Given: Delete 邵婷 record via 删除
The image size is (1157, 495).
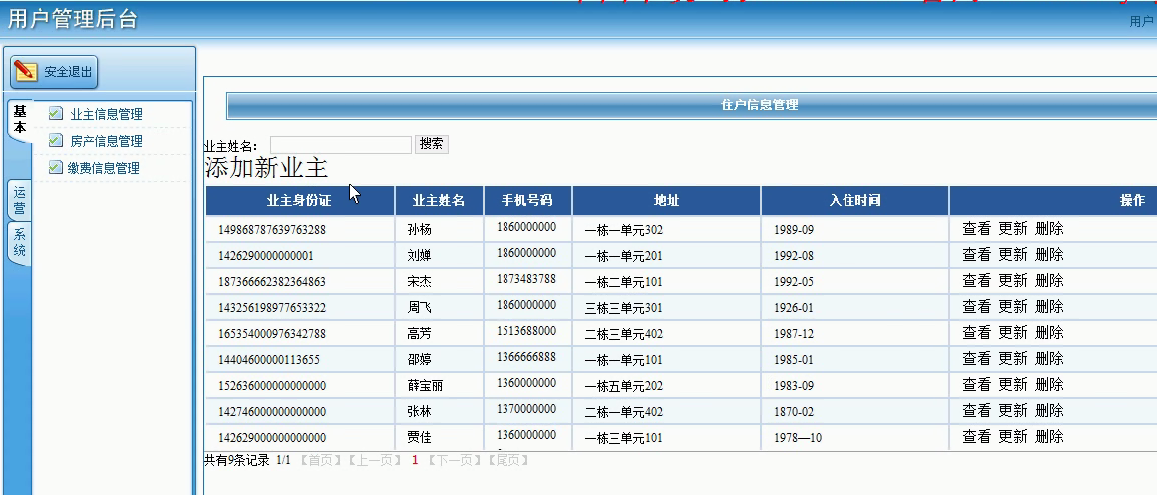Looking at the screenshot, I should coord(1049,359).
